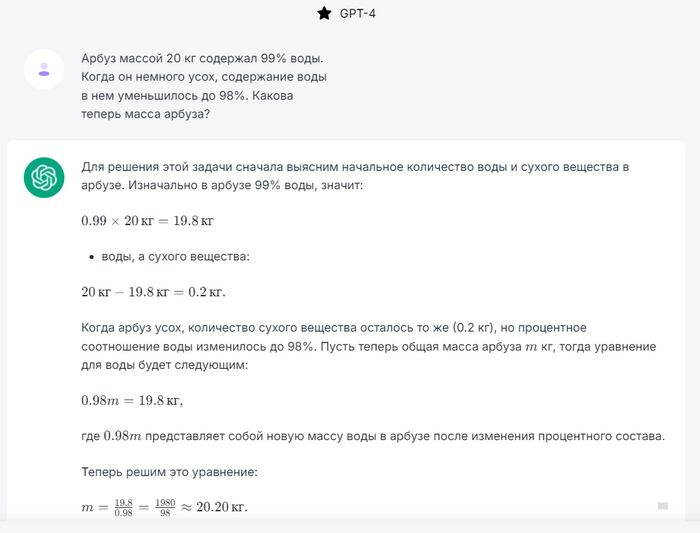Click the italic m in 'масса арбуза m кг'
Viewport: 700px width, 533px height.
(x=530, y=347)
